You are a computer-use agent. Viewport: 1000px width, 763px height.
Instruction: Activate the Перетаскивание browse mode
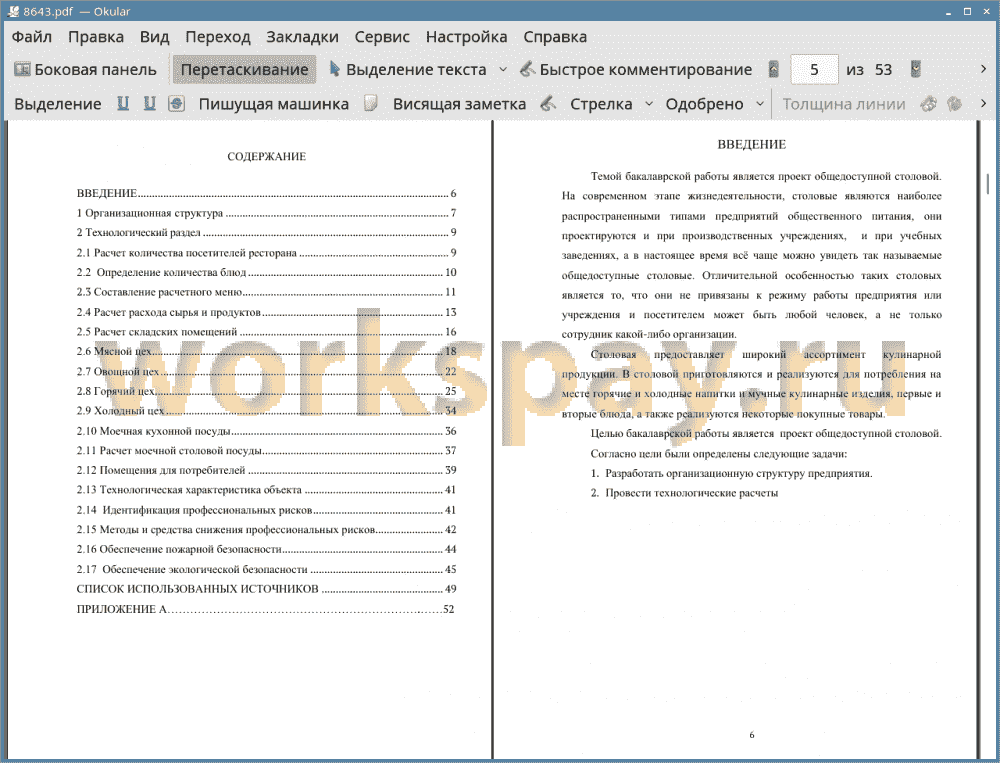pos(244,70)
